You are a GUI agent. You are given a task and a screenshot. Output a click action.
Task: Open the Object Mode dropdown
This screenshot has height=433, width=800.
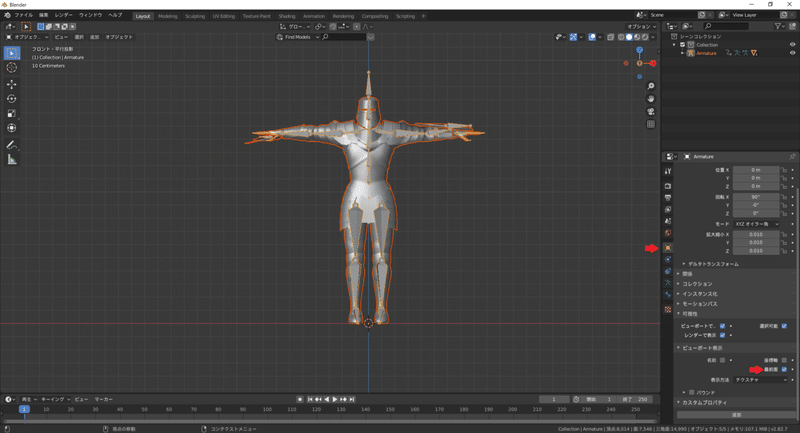click(x=28, y=37)
